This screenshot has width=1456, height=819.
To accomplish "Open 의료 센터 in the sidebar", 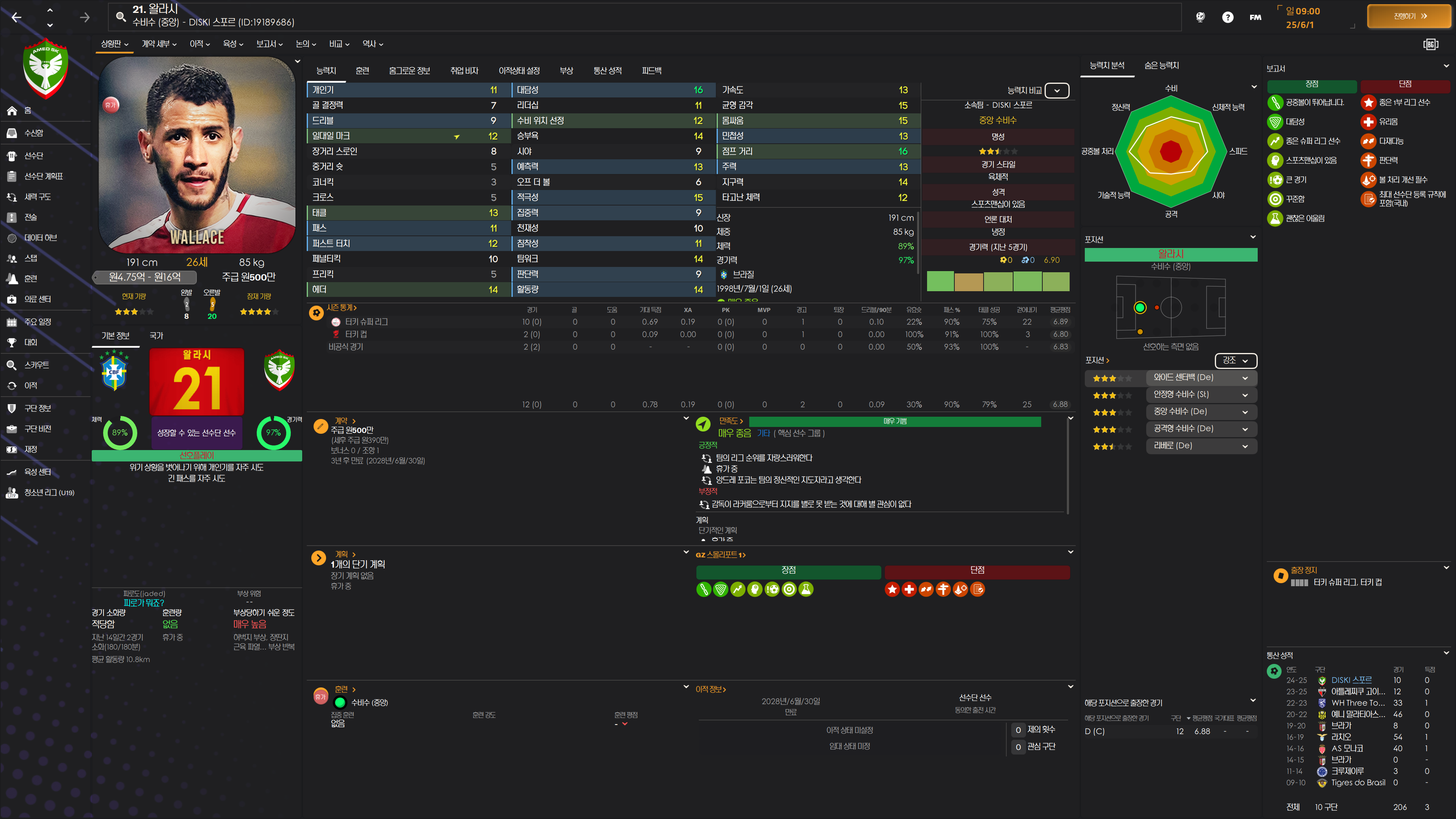I will tap(37, 299).
